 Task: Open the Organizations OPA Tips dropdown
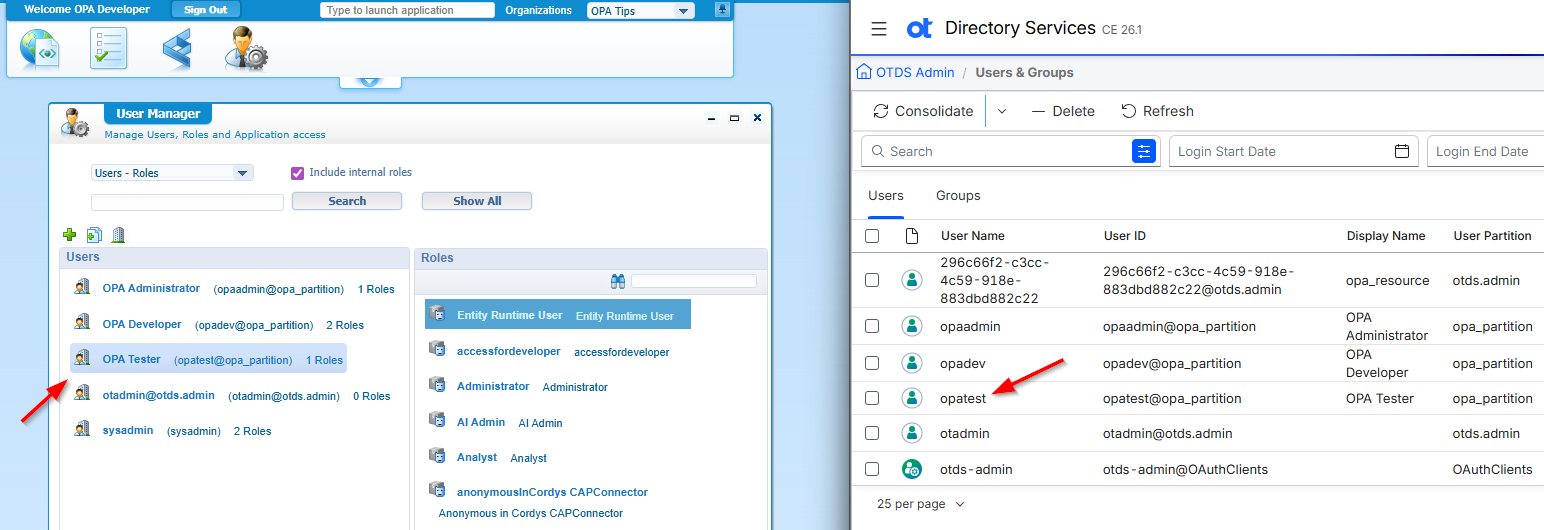tap(641, 11)
